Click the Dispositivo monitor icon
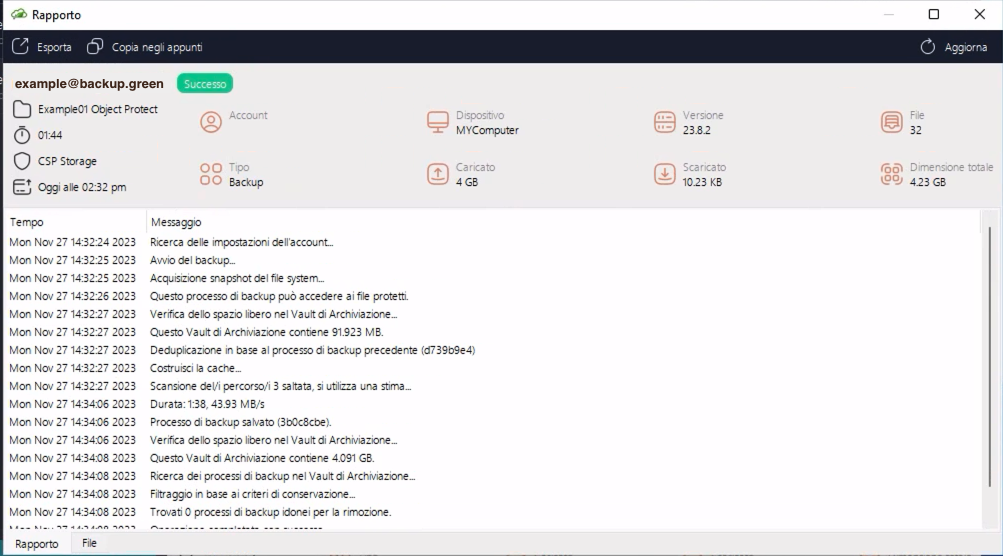Screen dimensions: 1003x556 tap(438, 122)
